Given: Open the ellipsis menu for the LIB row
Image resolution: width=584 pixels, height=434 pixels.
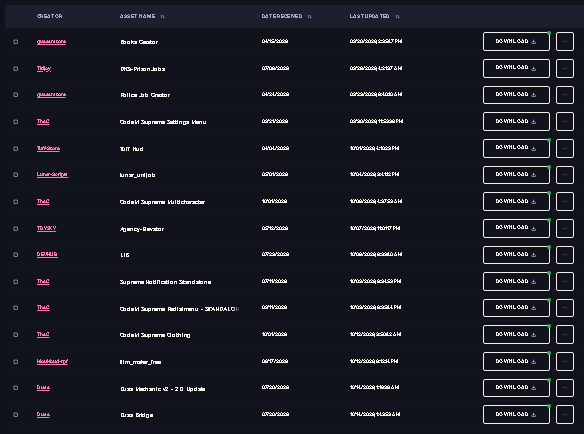Looking at the screenshot, I should tap(565, 255).
